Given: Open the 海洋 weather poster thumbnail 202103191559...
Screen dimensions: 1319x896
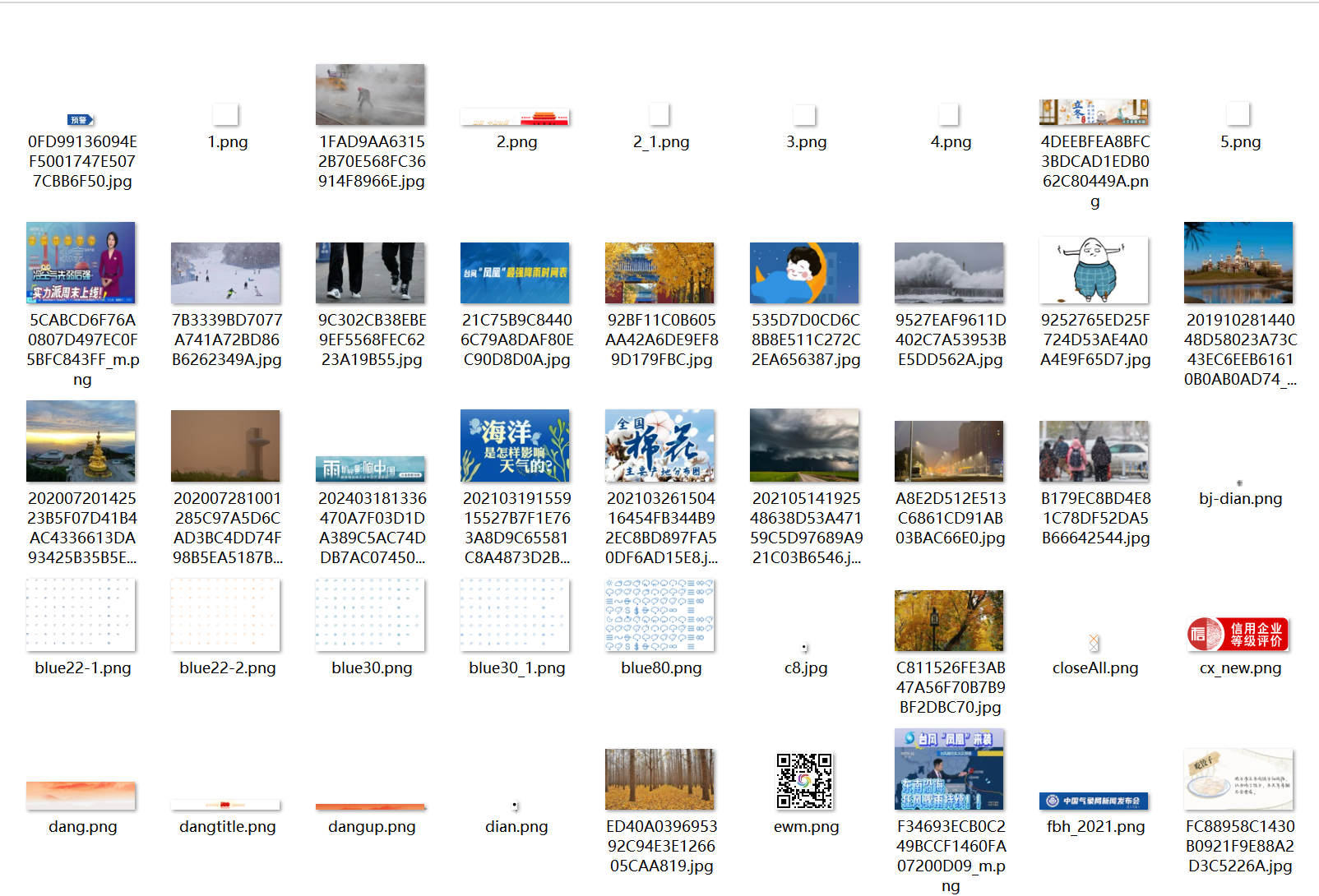Looking at the screenshot, I should pyautogui.click(x=515, y=446).
